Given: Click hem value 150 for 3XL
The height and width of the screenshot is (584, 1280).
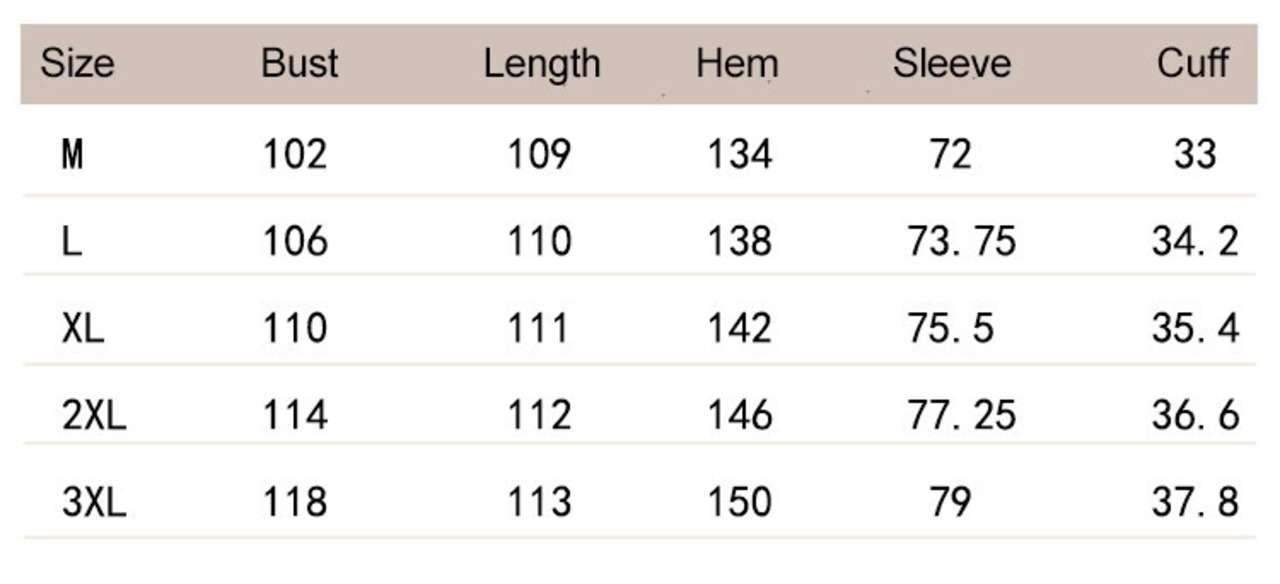Looking at the screenshot, I should (x=739, y=502).
